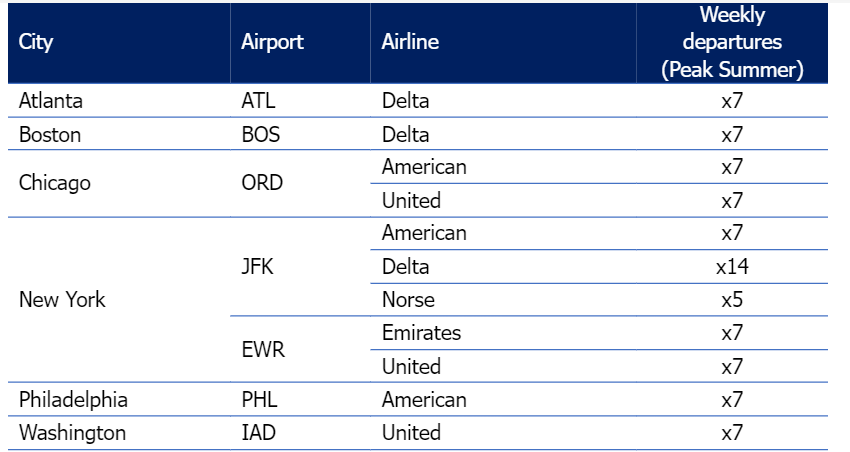Click the Weekly departures column header
This screenshot has width=850, height=452.
pyautogui.click(x=732, y=42)
